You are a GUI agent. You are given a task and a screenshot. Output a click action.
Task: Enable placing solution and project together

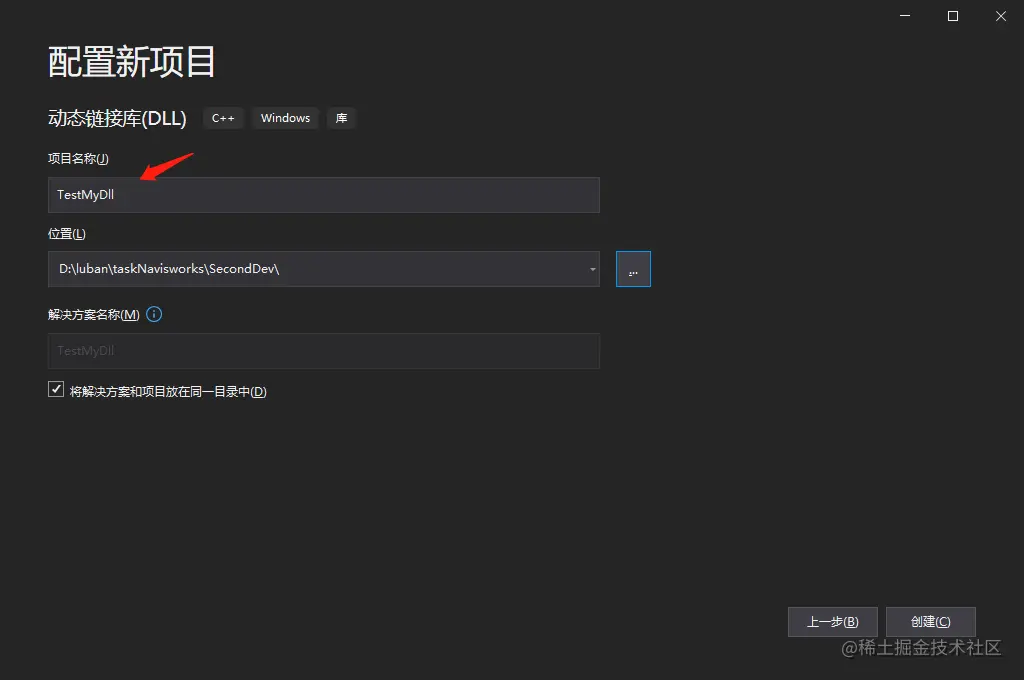click(x=56, y=388)
